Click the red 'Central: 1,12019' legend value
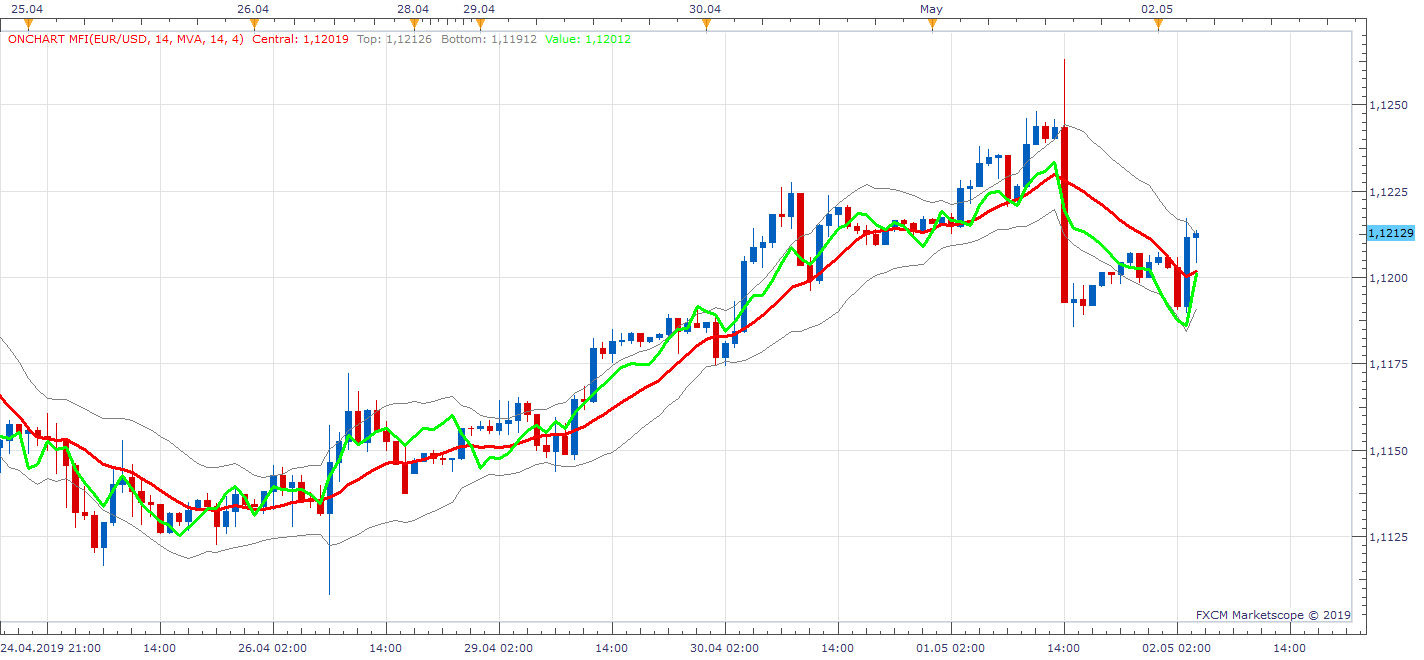The height and width of the screenshot is (660, 1424). point(300,39)
